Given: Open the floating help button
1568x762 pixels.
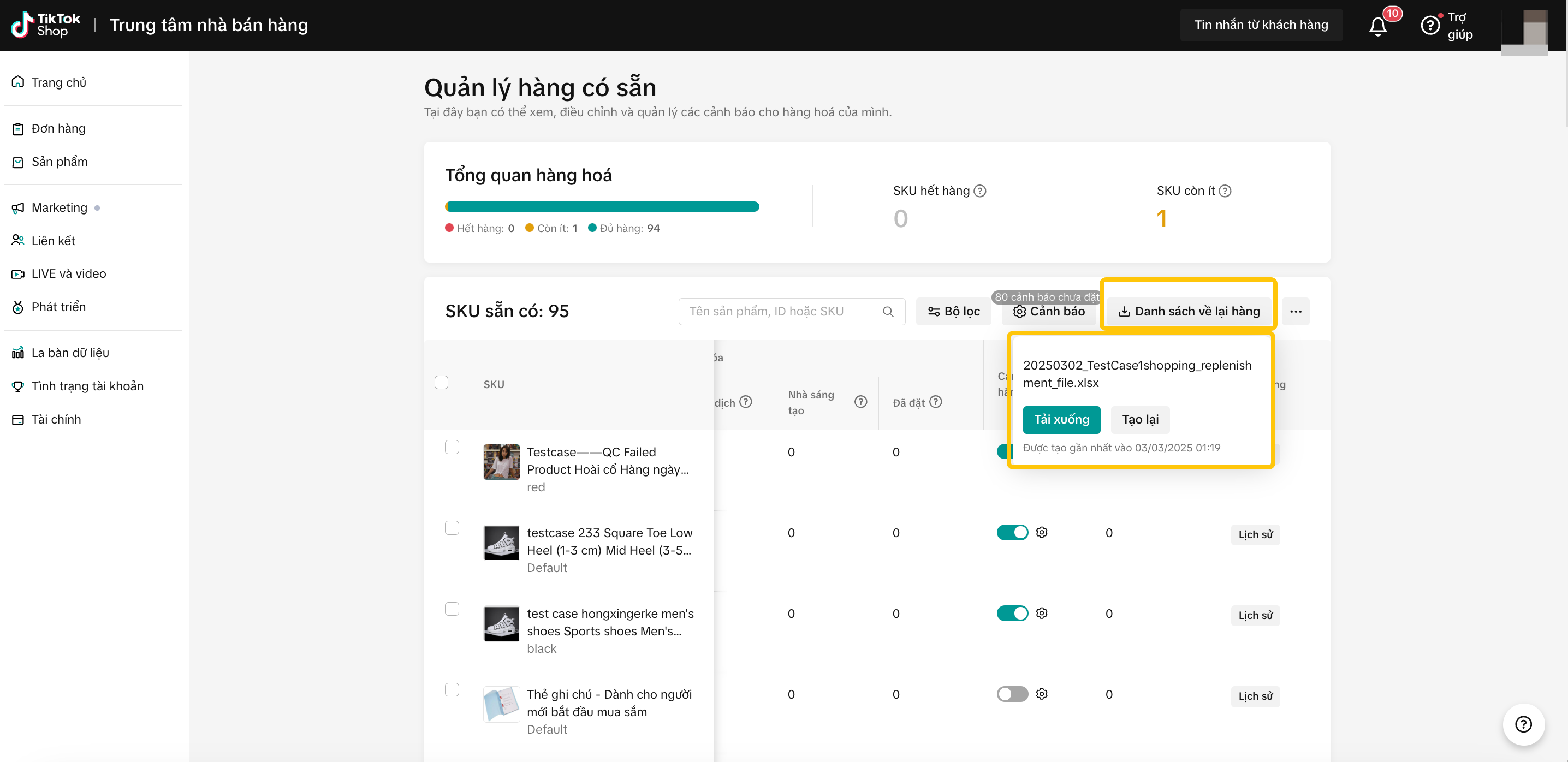Looking at the screenshot, I should (1523, 724).
